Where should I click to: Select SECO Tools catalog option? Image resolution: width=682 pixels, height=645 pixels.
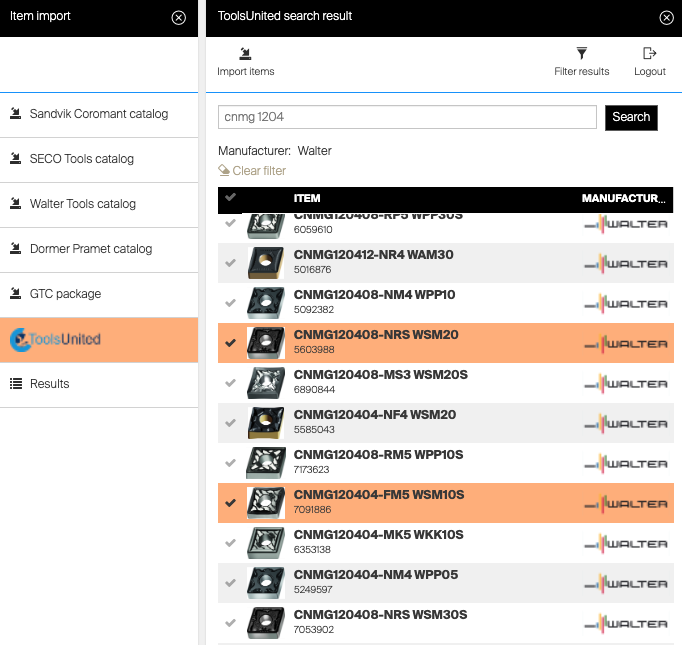tap(81, 159)
